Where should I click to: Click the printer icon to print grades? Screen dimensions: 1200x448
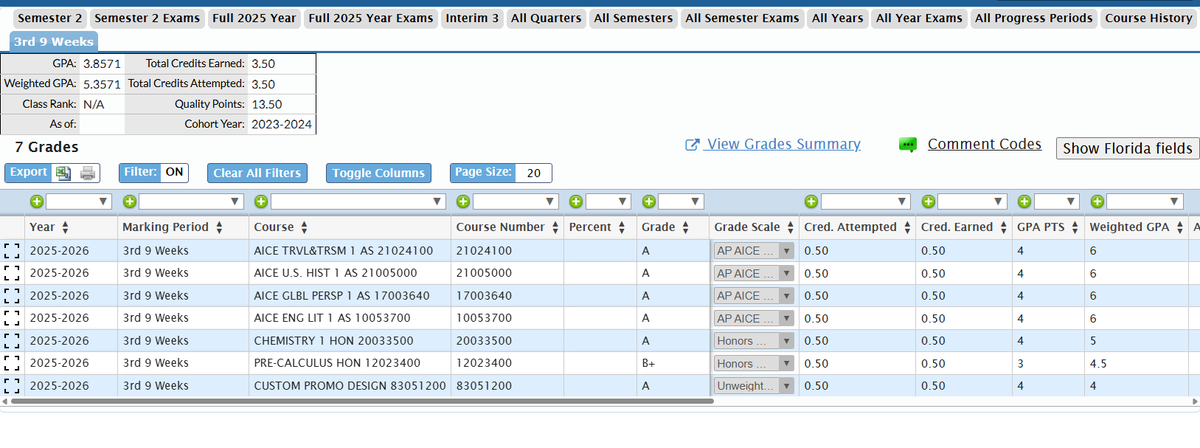coord(87,173)
